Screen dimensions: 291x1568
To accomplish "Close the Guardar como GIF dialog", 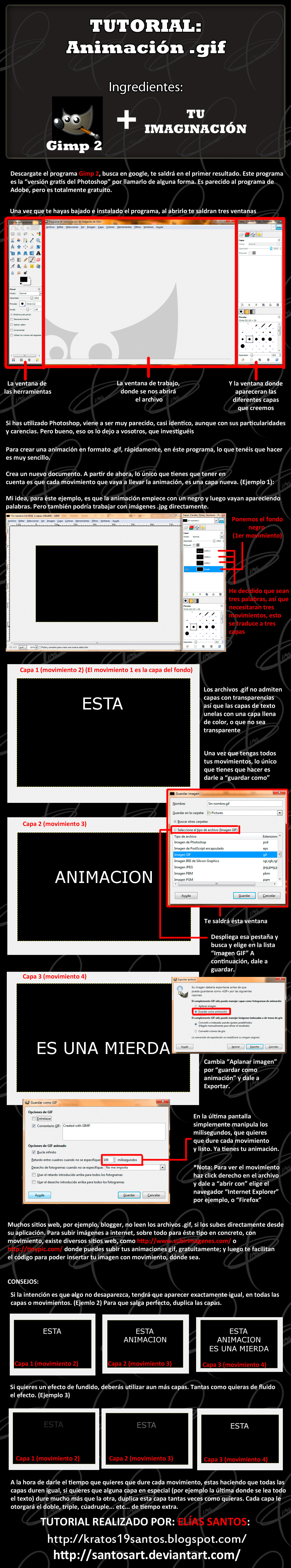I will coord(163,1102).
